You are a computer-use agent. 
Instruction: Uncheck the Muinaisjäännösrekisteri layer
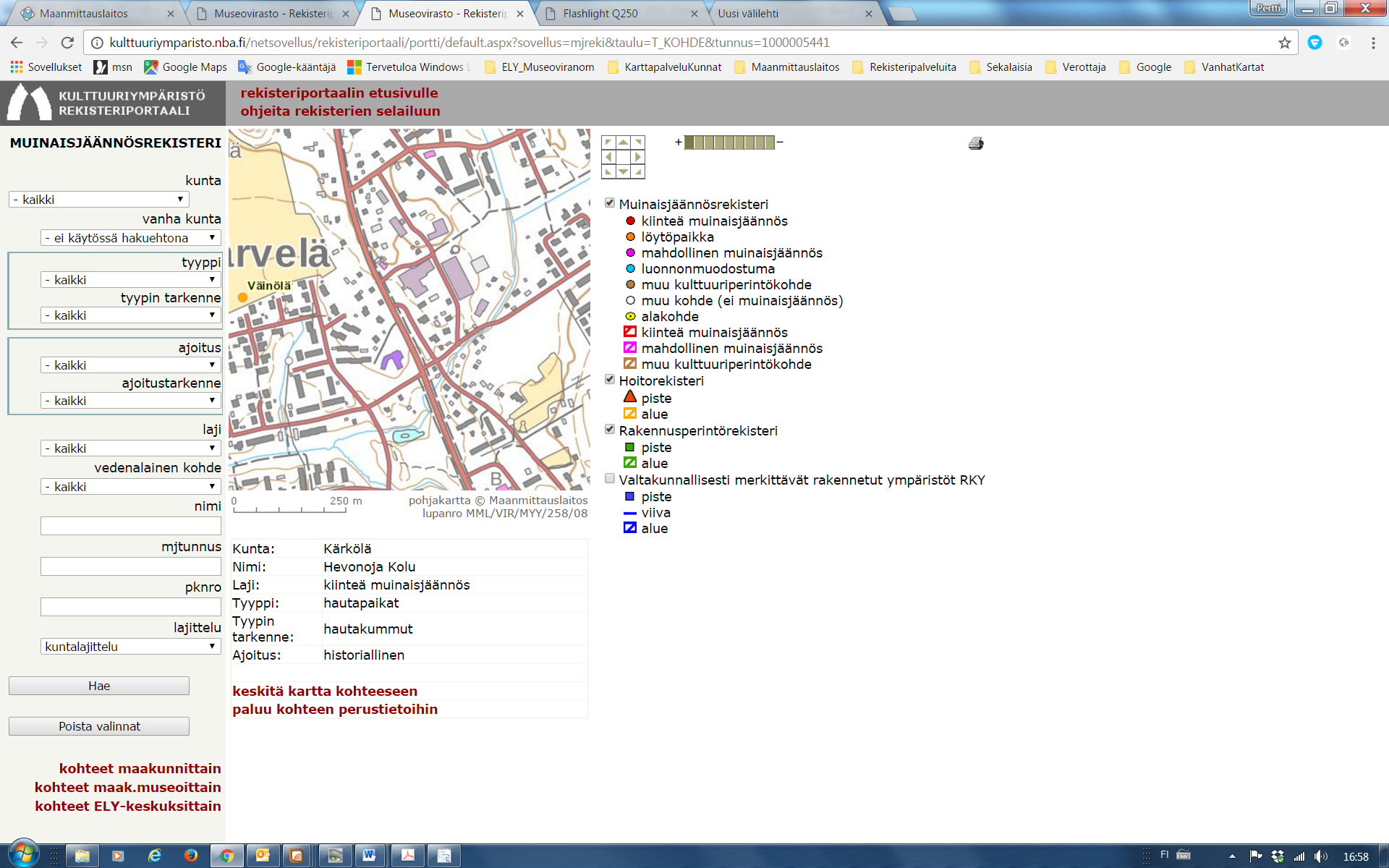(x=610, y=203)
